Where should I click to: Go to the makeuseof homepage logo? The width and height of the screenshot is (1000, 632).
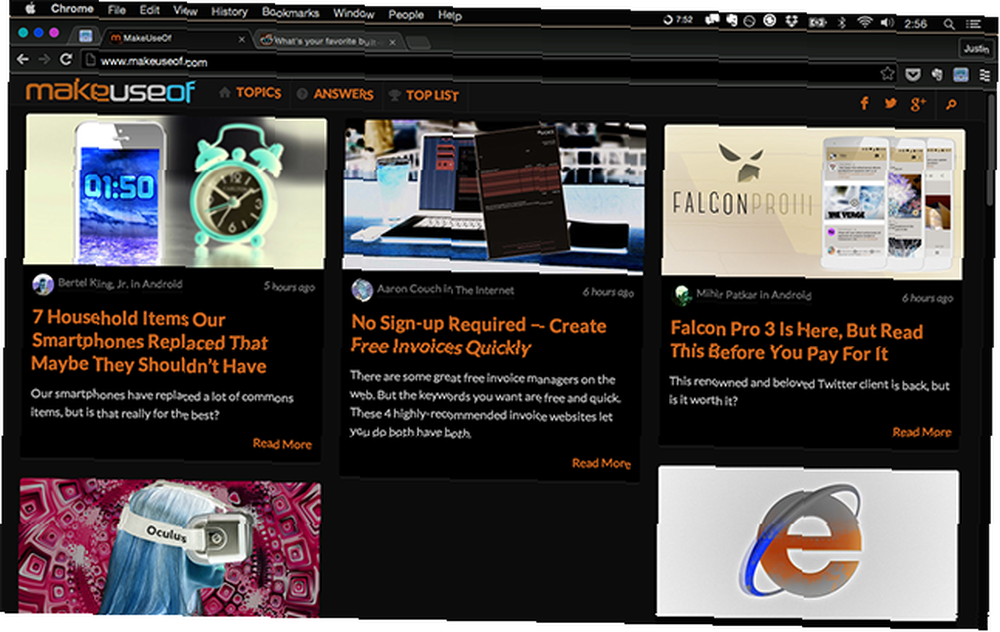tap(110, 91)
